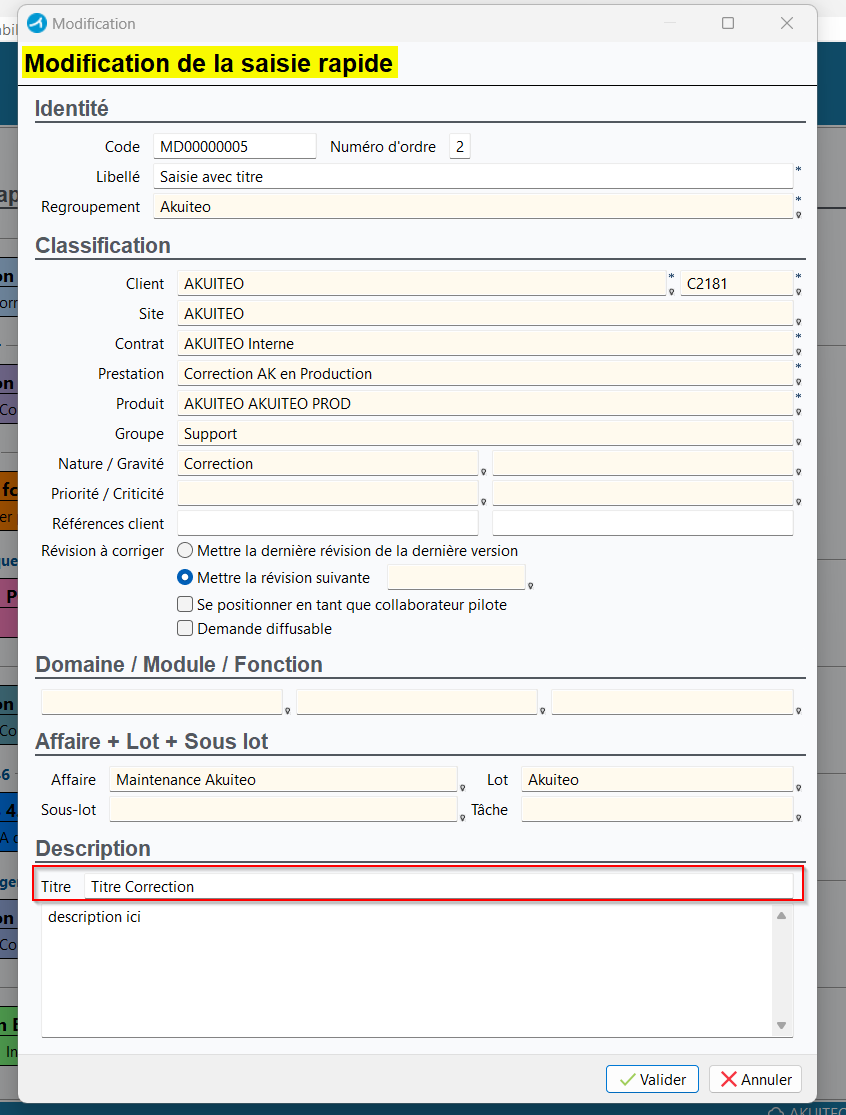Open lookup icon beside C2181 client code
The image size is (846, 1115).
[798, 292]
